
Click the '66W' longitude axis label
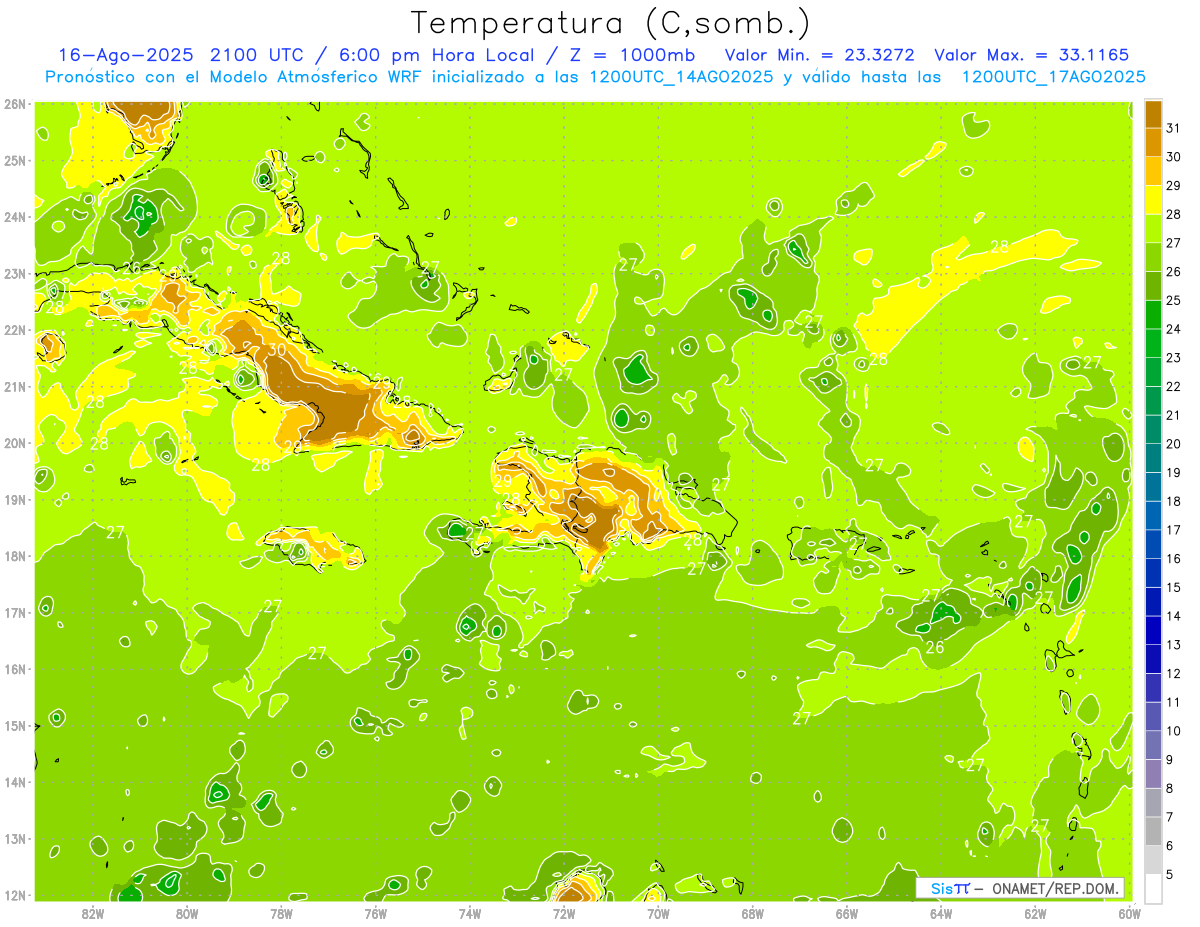click(x=847, y=913)
